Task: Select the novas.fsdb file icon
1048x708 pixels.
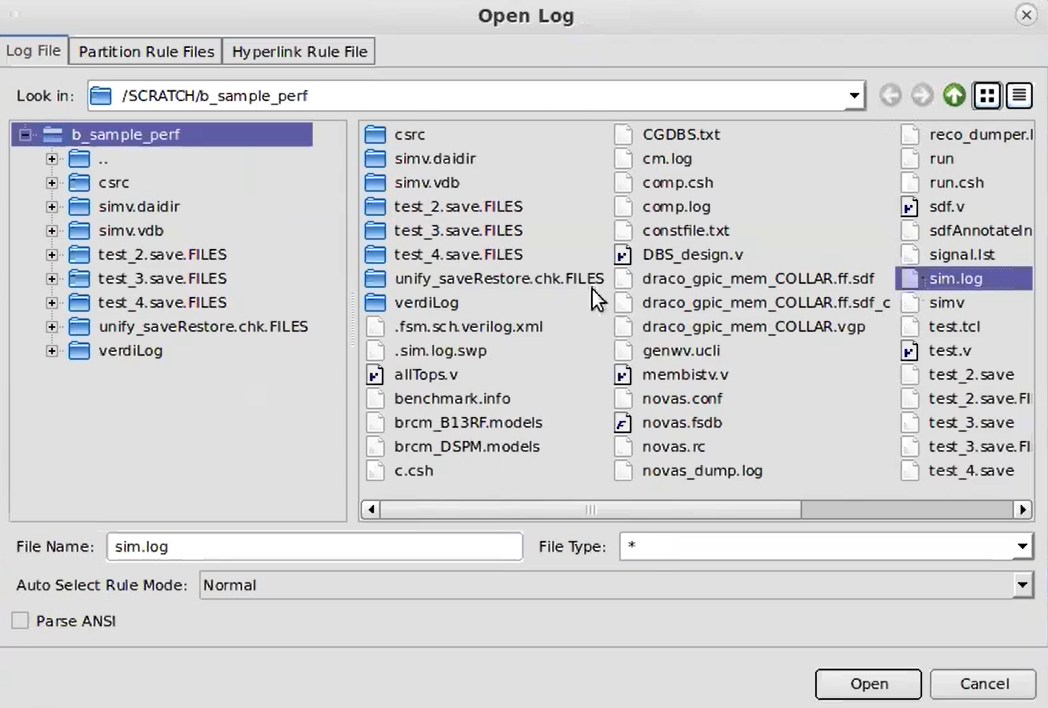Action: coord(623,423)
